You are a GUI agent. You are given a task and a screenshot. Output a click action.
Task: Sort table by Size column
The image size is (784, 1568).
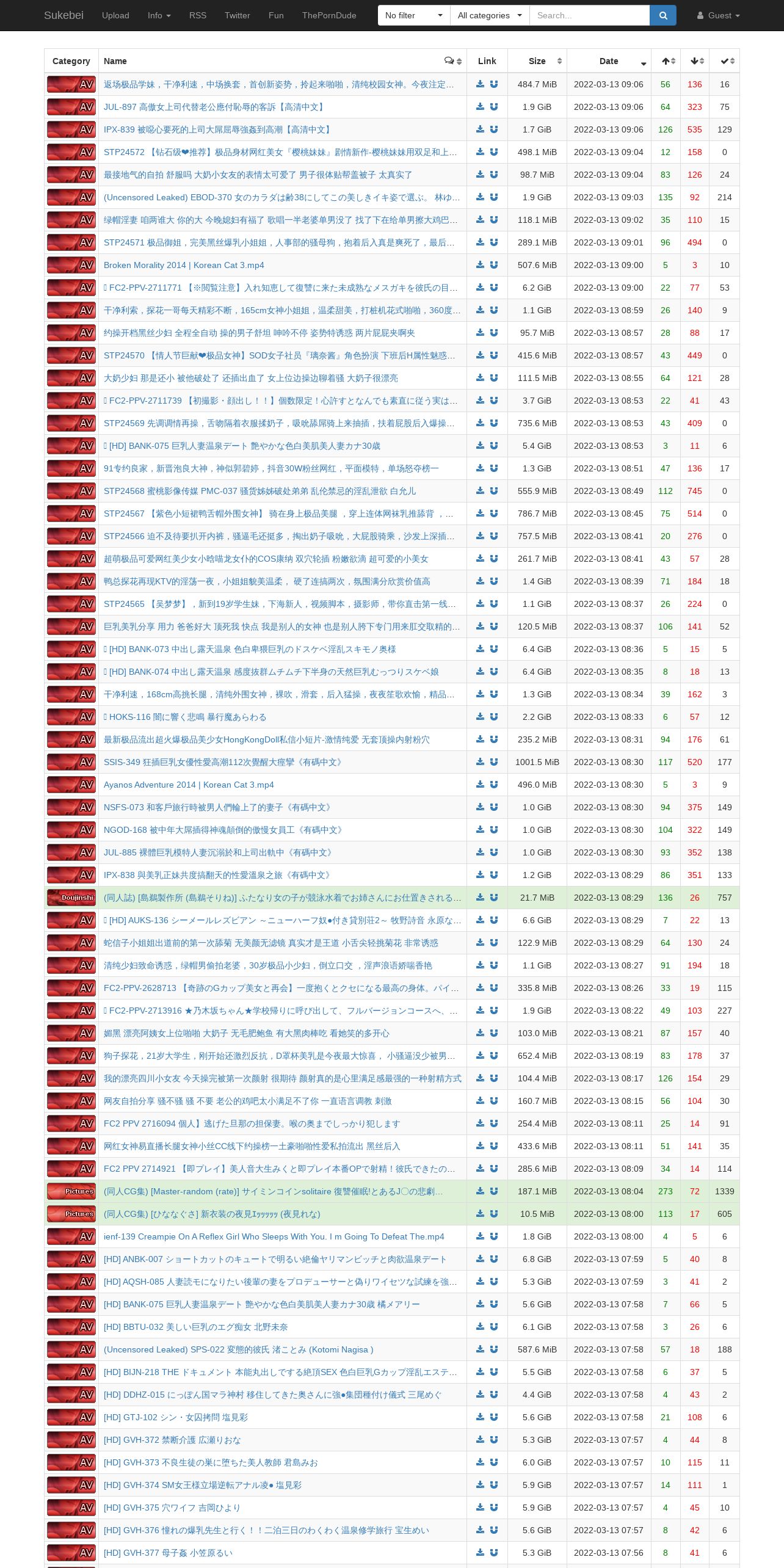537,61
